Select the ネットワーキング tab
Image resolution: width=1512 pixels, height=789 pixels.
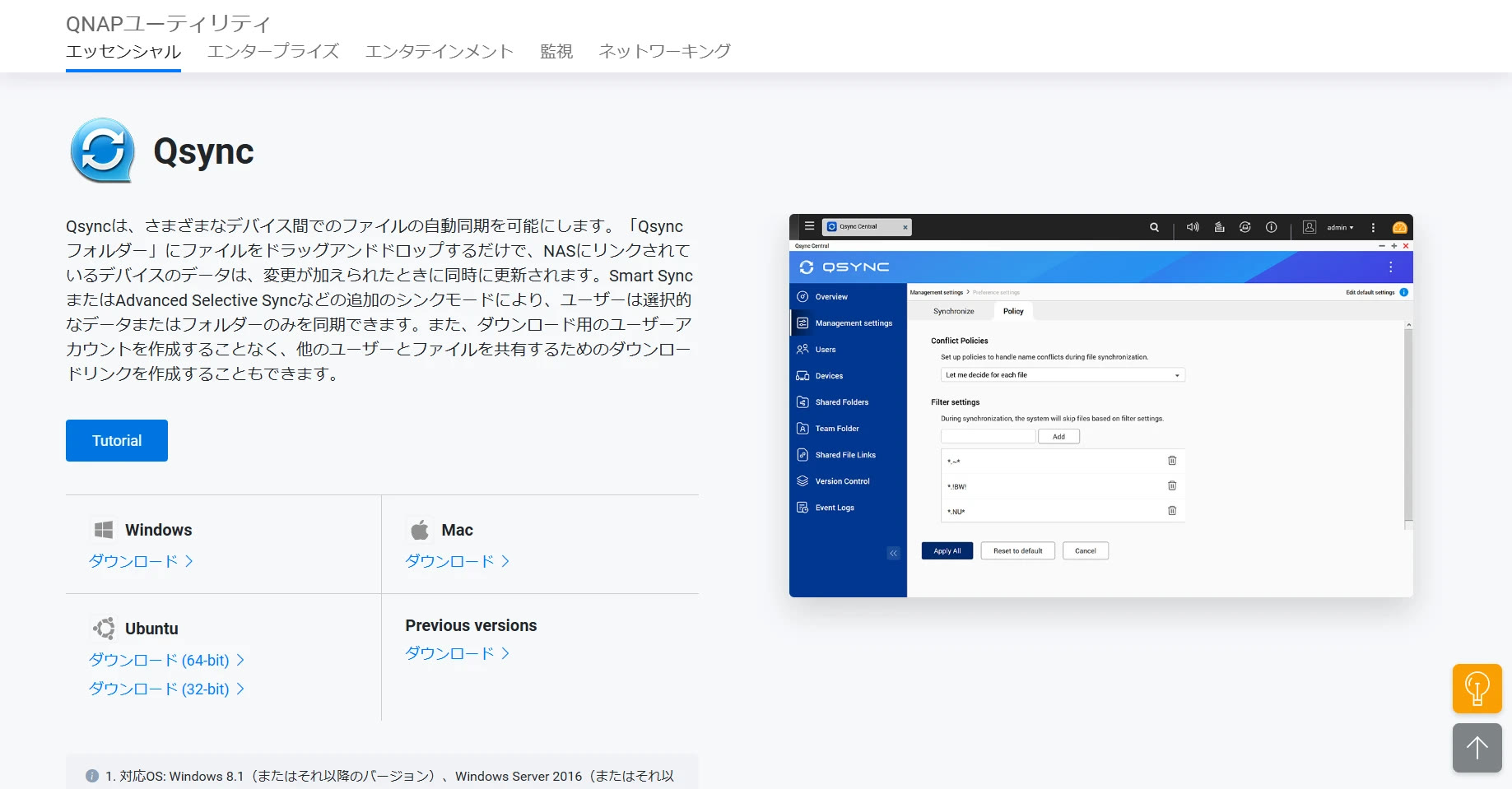tap(664, 51)
